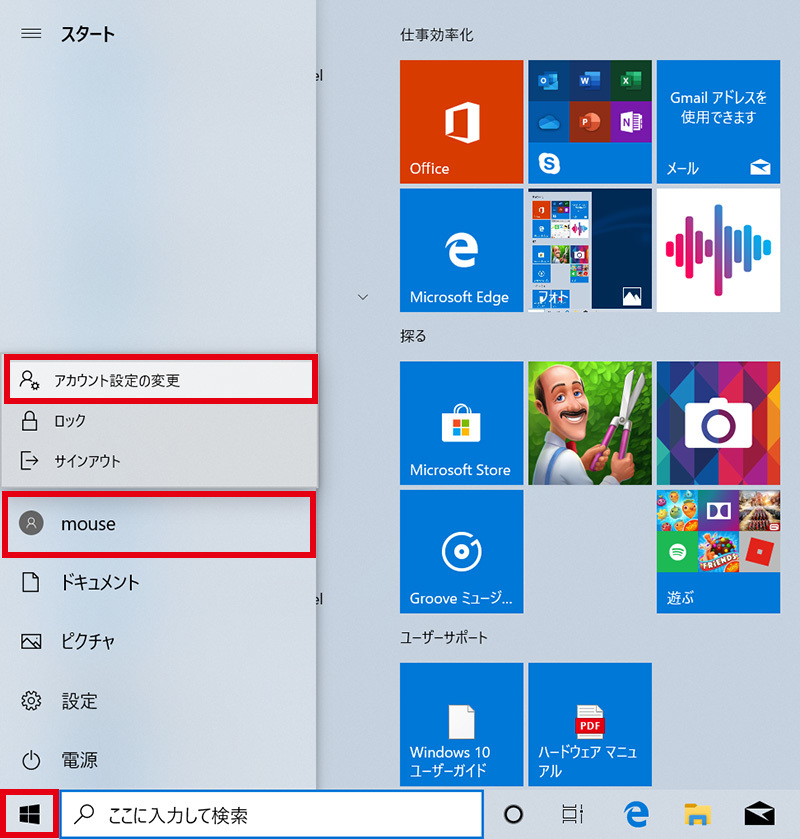Viewport: 800px width, 839px height.
Task: Open the Windows 10 ユーザーガイド tile
Action: pos(461,724)
